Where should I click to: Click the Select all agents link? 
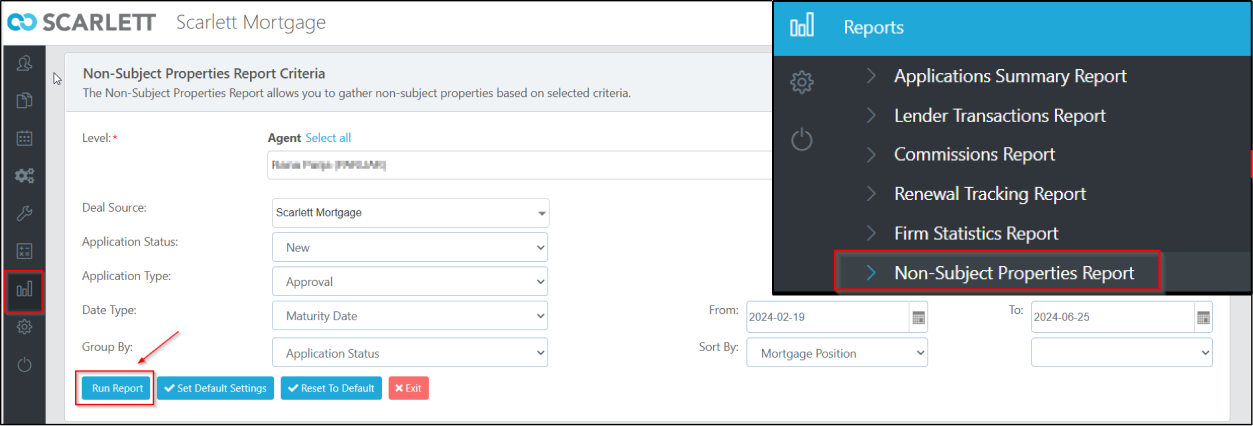(328, 138)
